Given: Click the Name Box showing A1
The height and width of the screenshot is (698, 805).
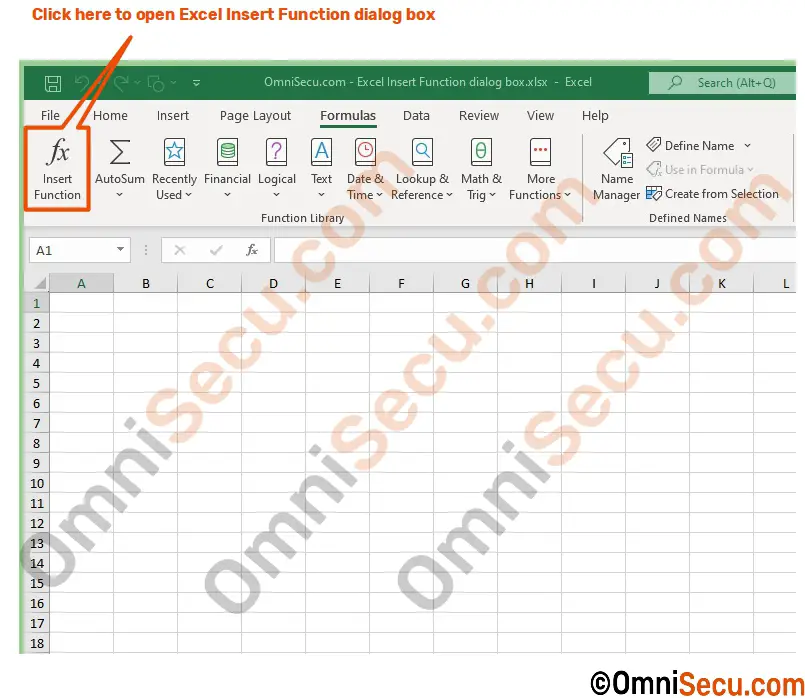Looking at the screenshot, I should 80,250.
